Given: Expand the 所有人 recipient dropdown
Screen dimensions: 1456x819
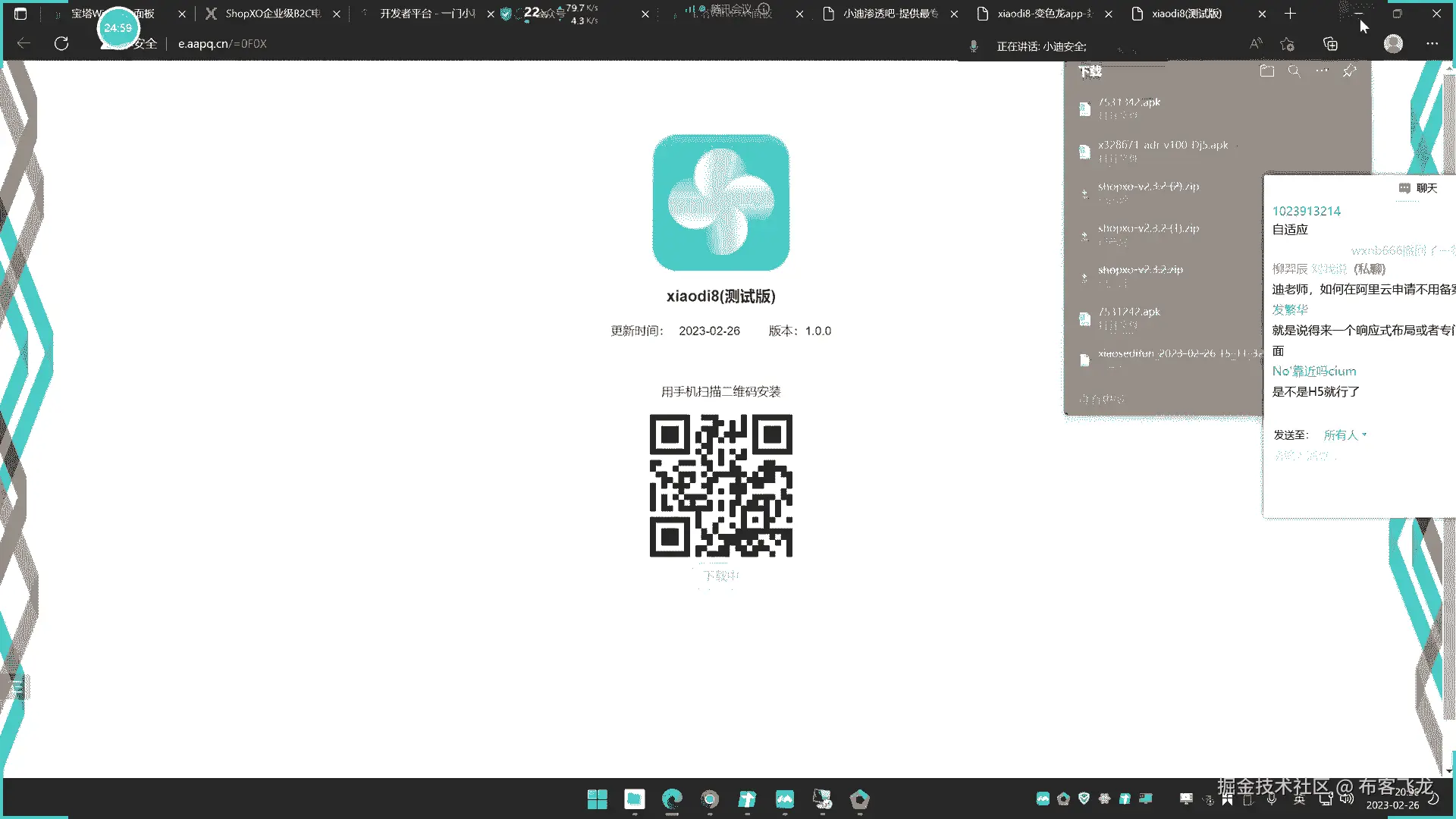Looking at the screenshot, I should pyautogui.click(x=1345, y=435).
